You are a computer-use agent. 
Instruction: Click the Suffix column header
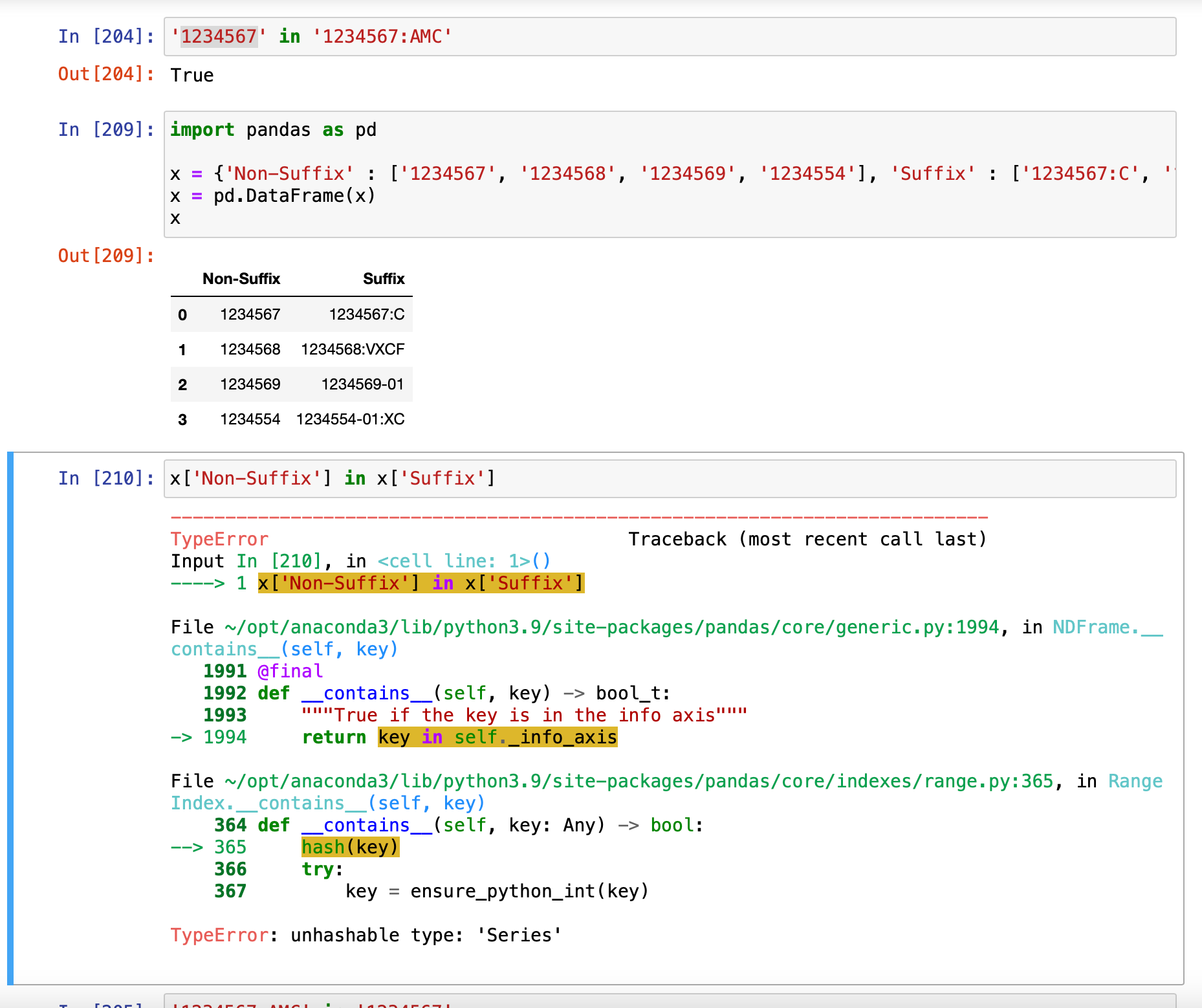click(x=384, y=279)
